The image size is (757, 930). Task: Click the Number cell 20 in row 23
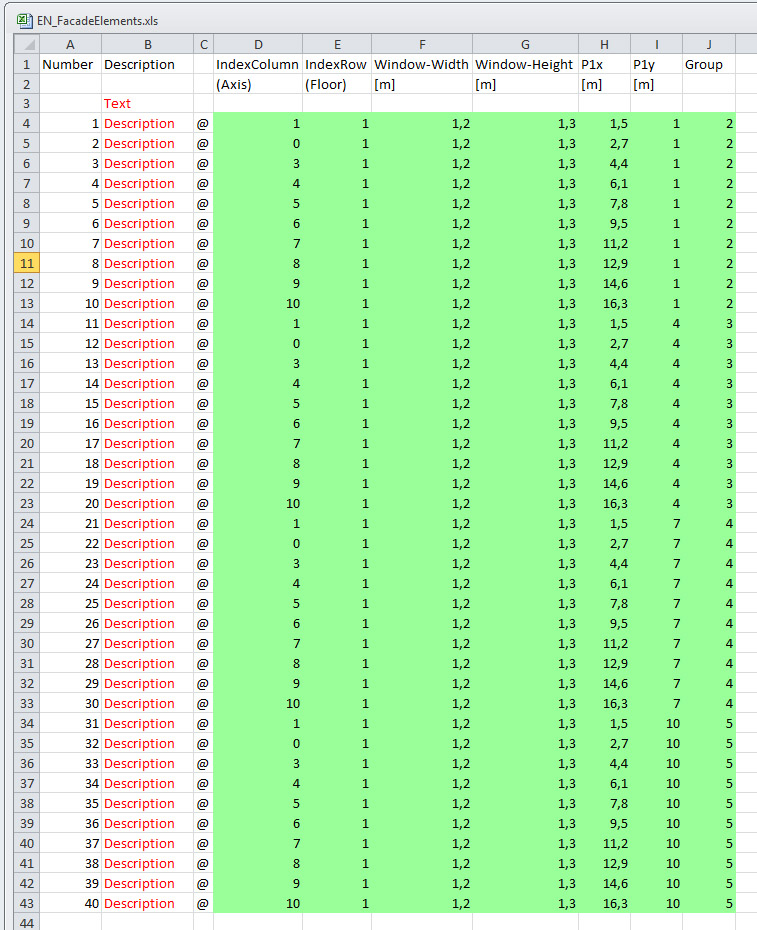click(x=70, y=504)
